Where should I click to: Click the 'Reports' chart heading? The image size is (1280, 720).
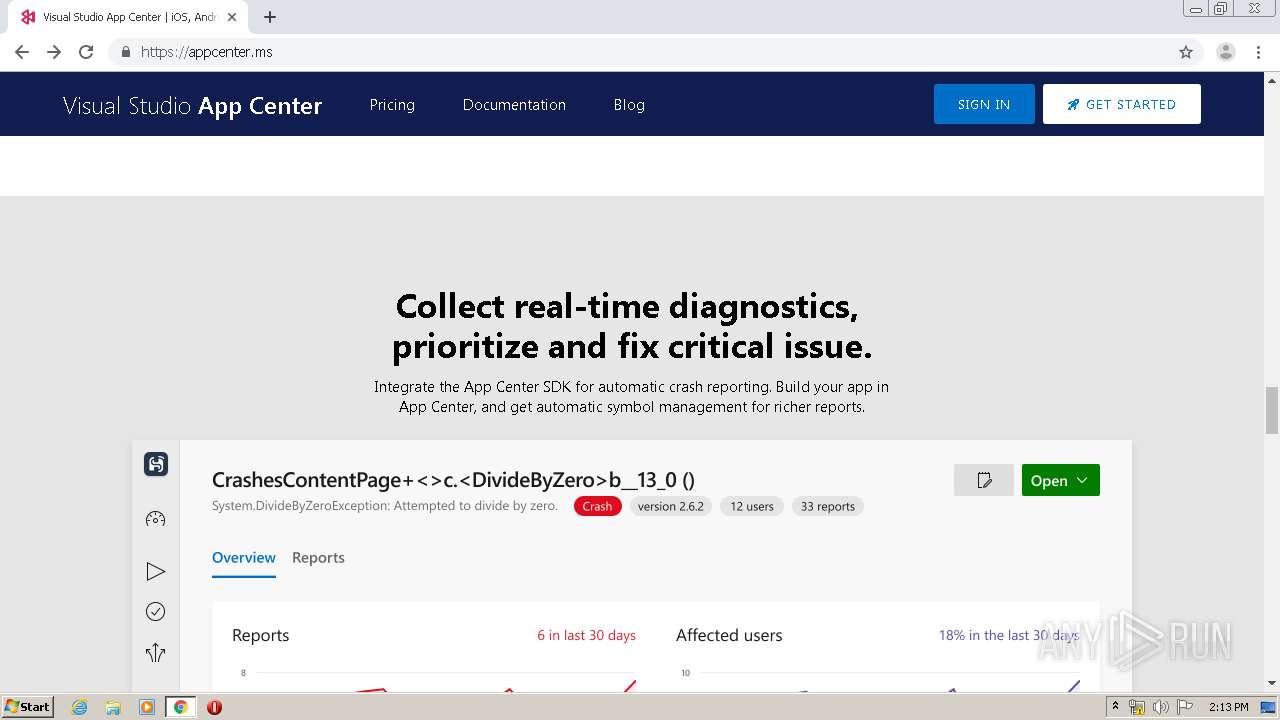pos(260,635)
